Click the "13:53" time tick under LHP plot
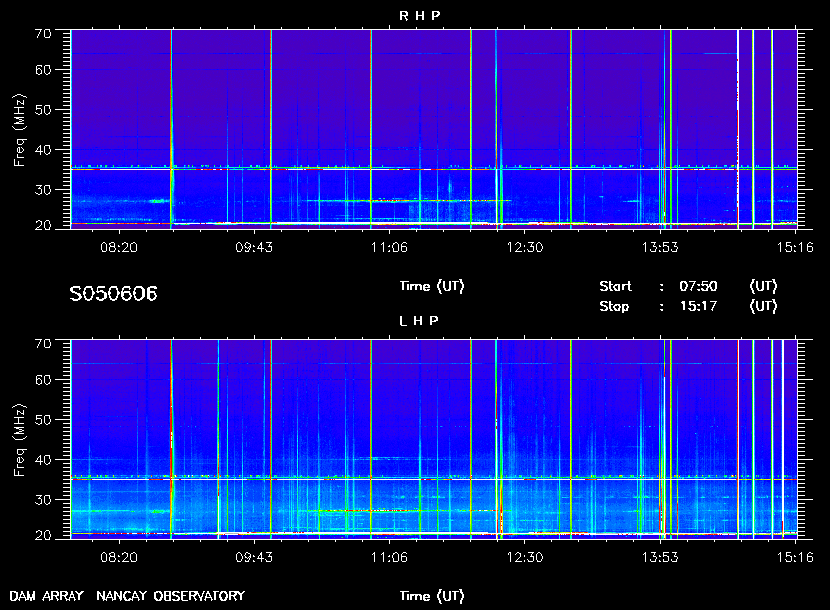Image resolution: width=830 pixels, height=610 pixels. (660, 558)
